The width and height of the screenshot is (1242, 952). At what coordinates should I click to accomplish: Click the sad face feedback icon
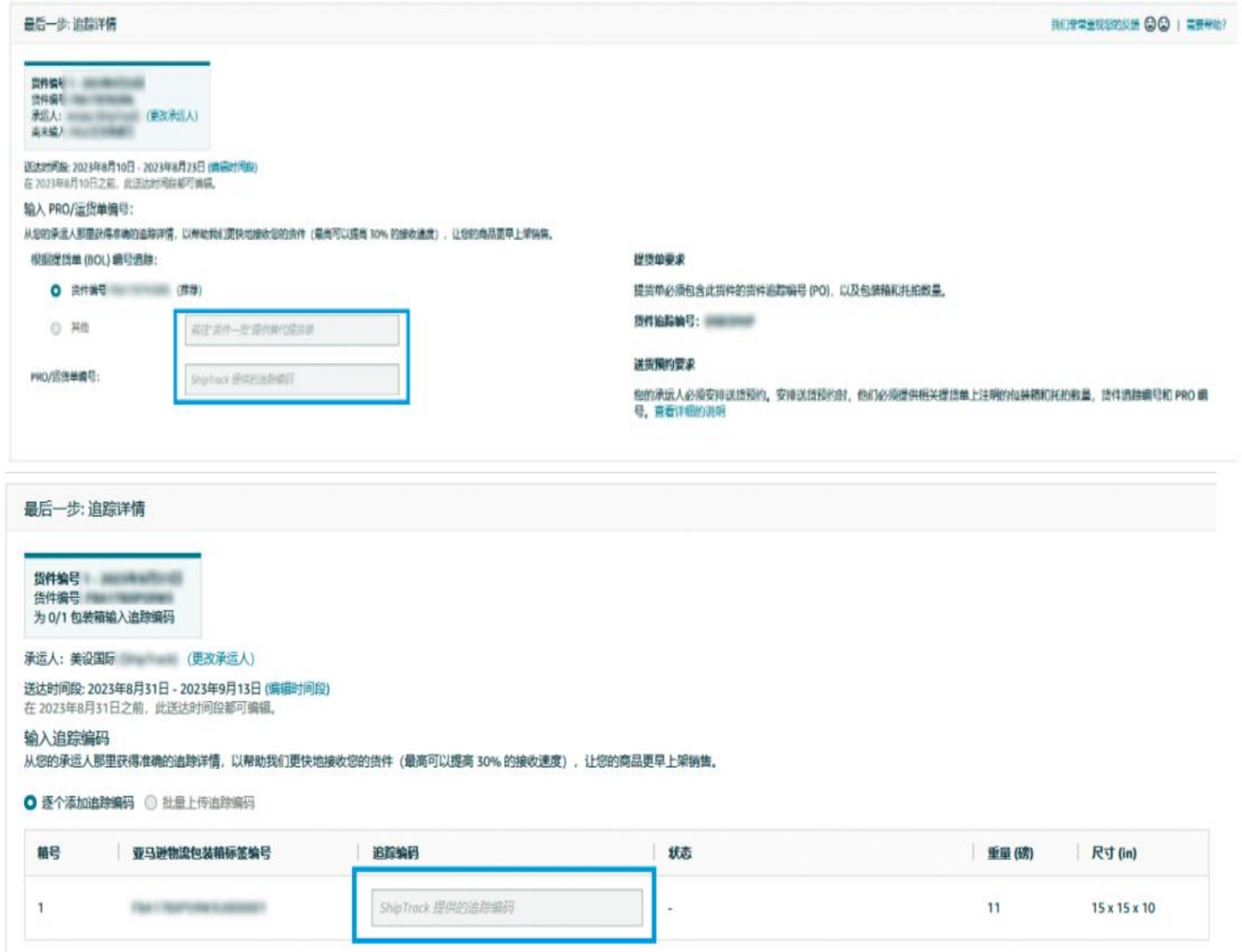coord(1164,25)
